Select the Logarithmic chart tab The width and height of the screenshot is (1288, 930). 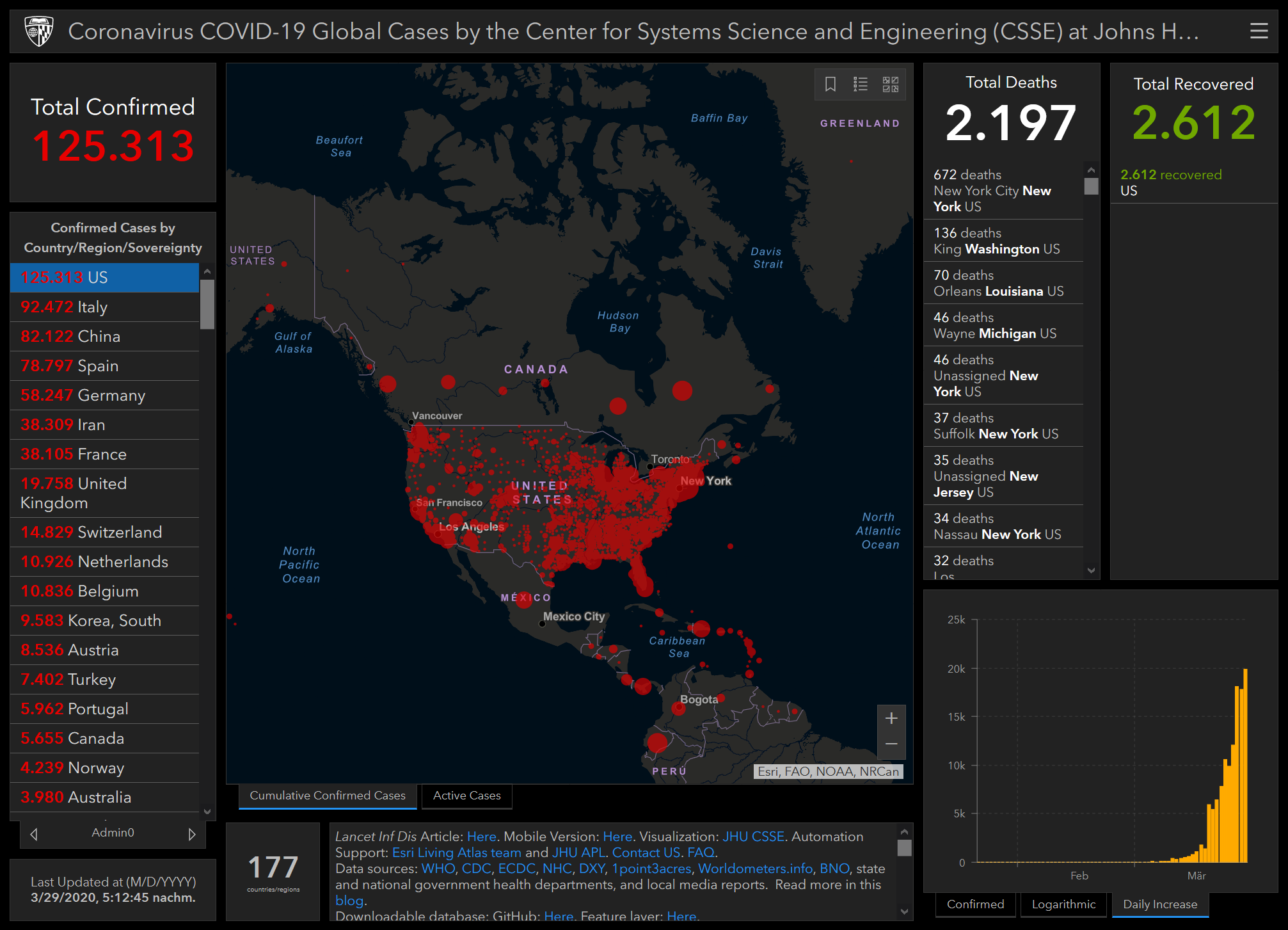pyautogui.click(x=1063, y=904)
